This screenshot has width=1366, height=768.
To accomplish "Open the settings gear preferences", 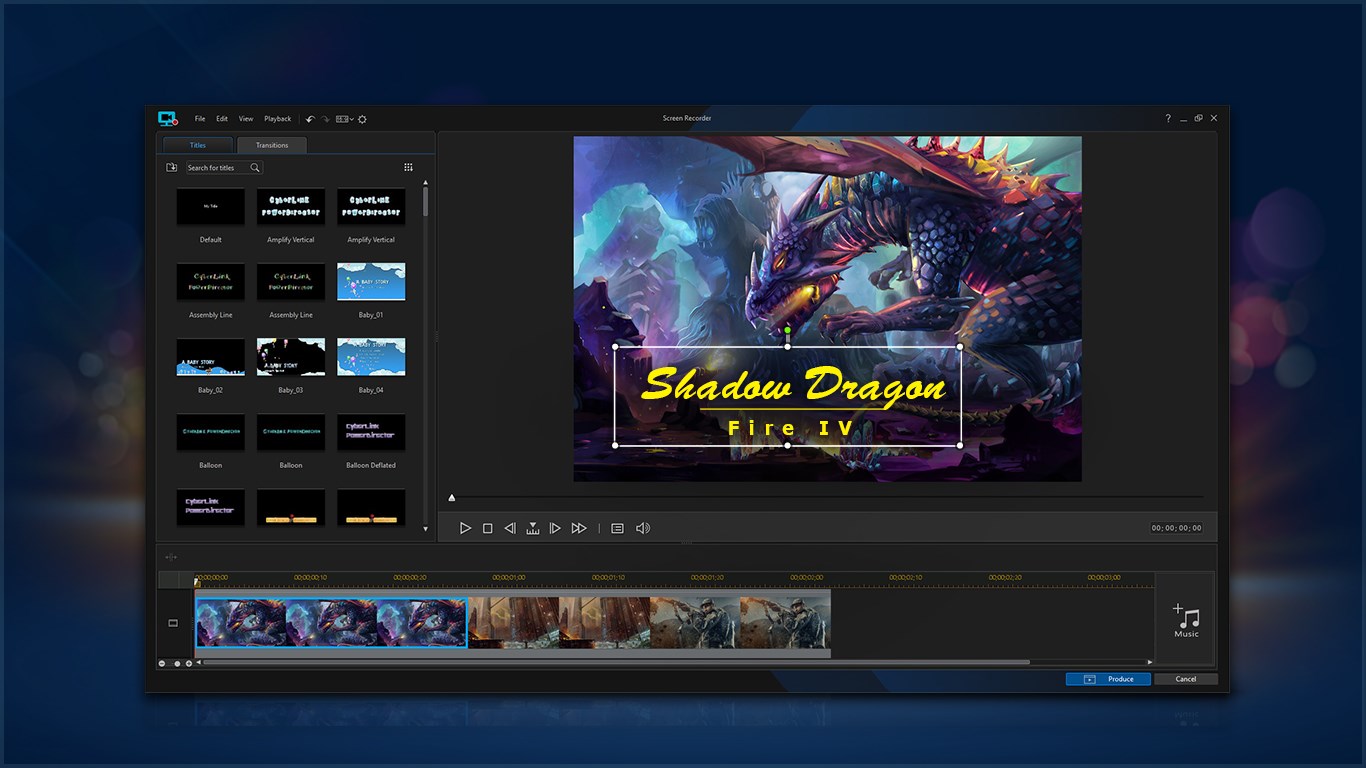I will click(362, 119).
